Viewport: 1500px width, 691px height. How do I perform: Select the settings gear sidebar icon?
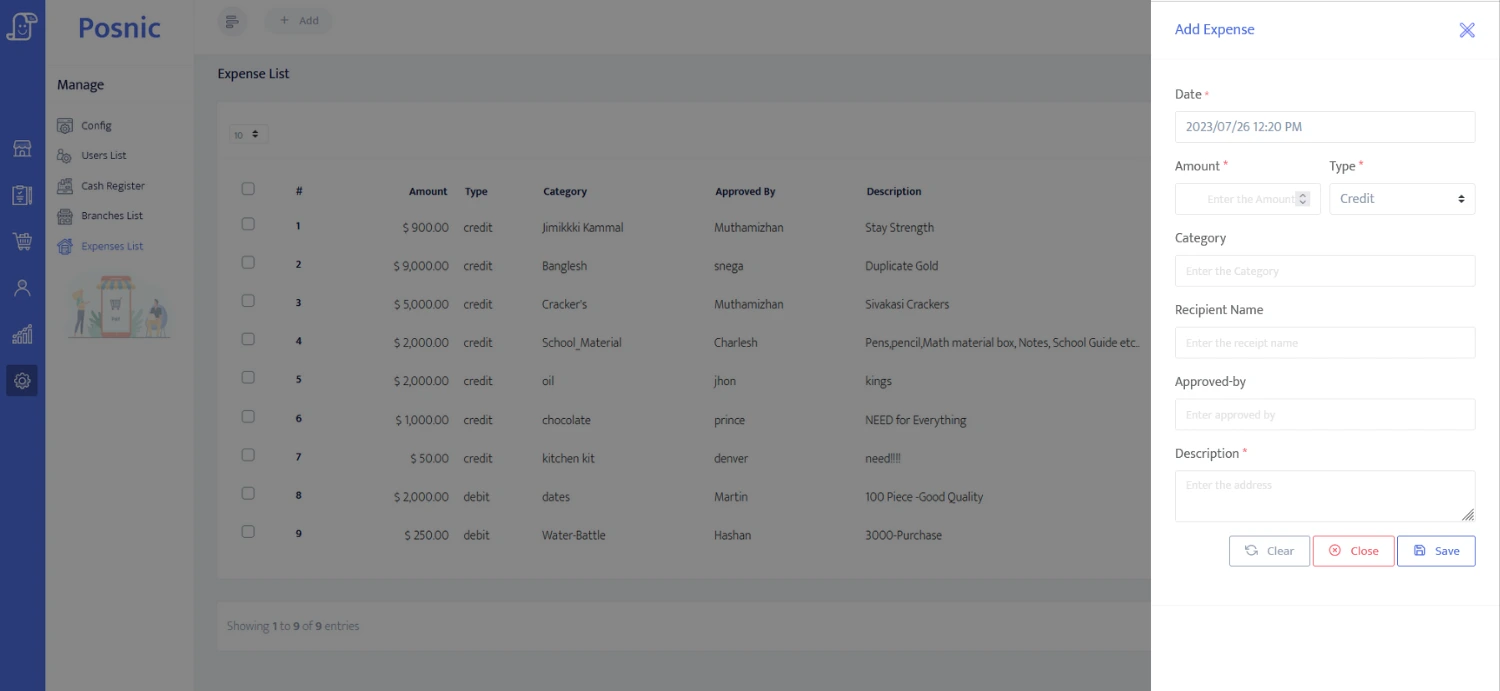(22, 380)
